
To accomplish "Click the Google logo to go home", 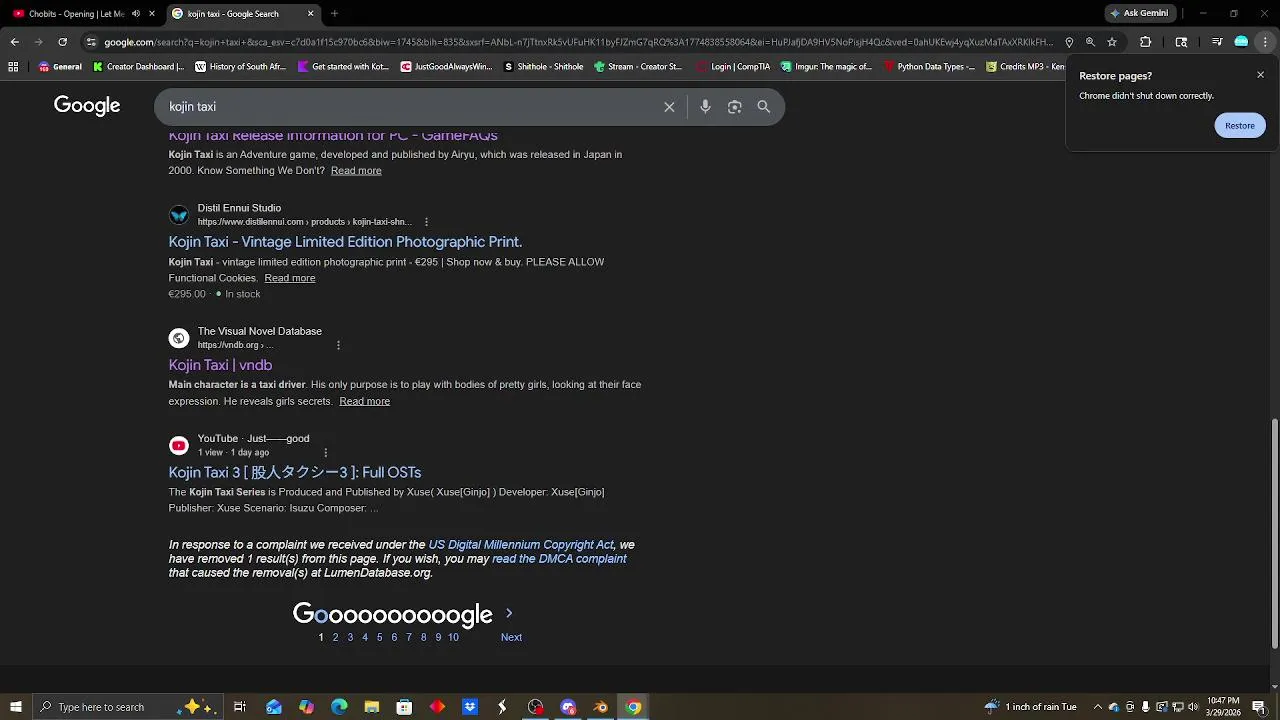I will 87,106.
